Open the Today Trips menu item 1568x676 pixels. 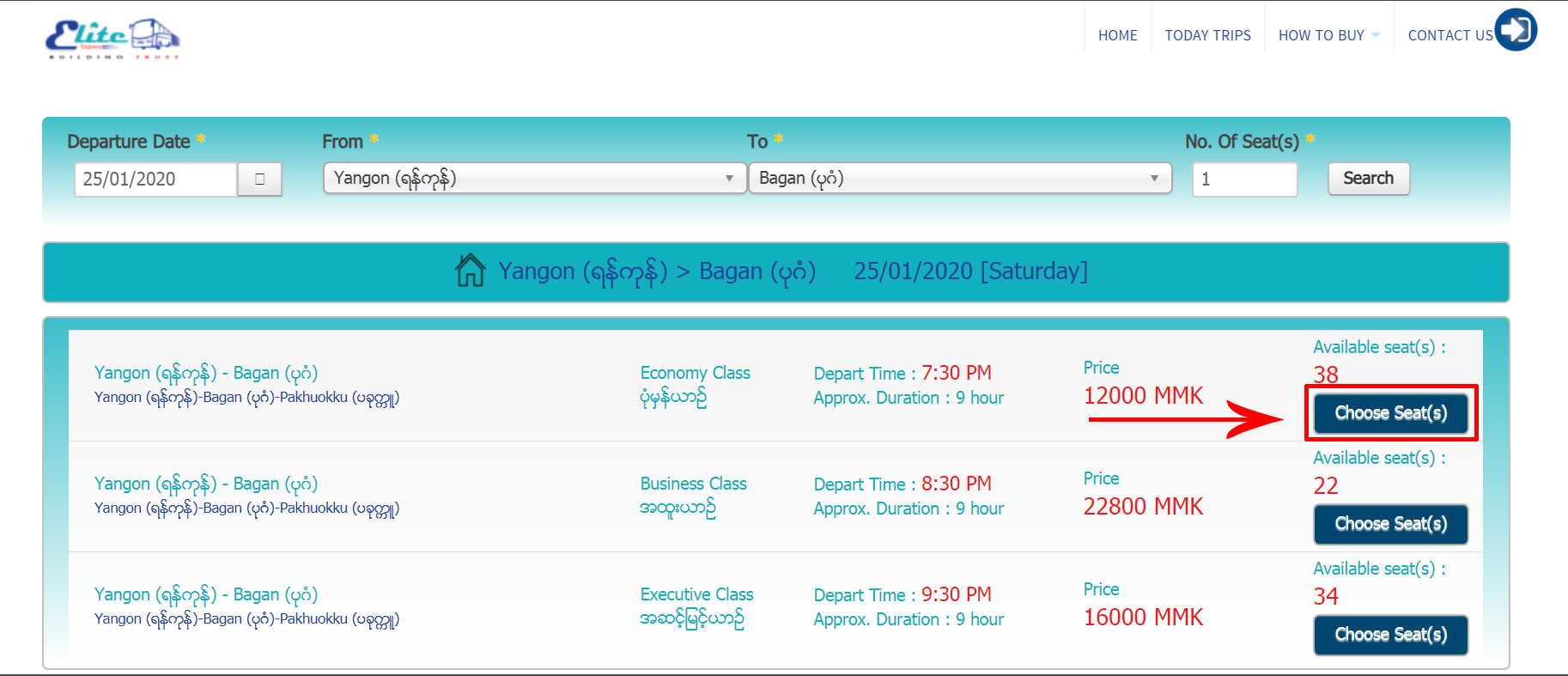click(1207, 35)
